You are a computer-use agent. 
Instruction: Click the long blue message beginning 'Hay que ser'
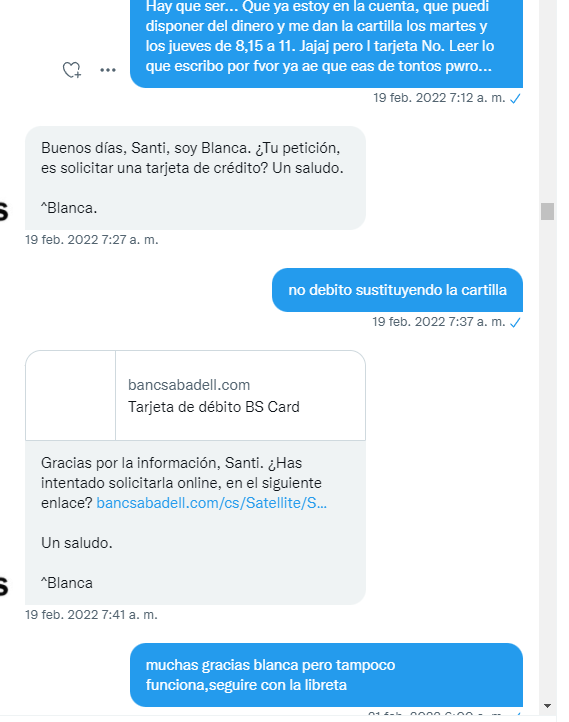pos(326,44)
